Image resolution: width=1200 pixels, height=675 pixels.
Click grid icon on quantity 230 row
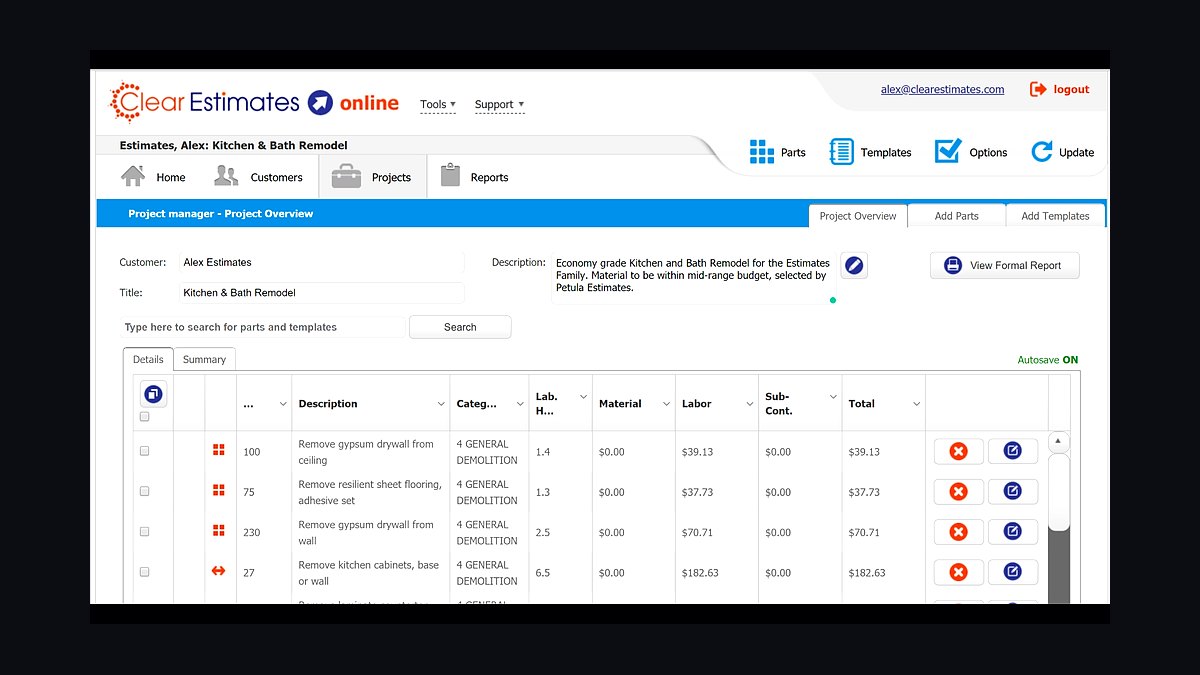[x=219, y=530]
